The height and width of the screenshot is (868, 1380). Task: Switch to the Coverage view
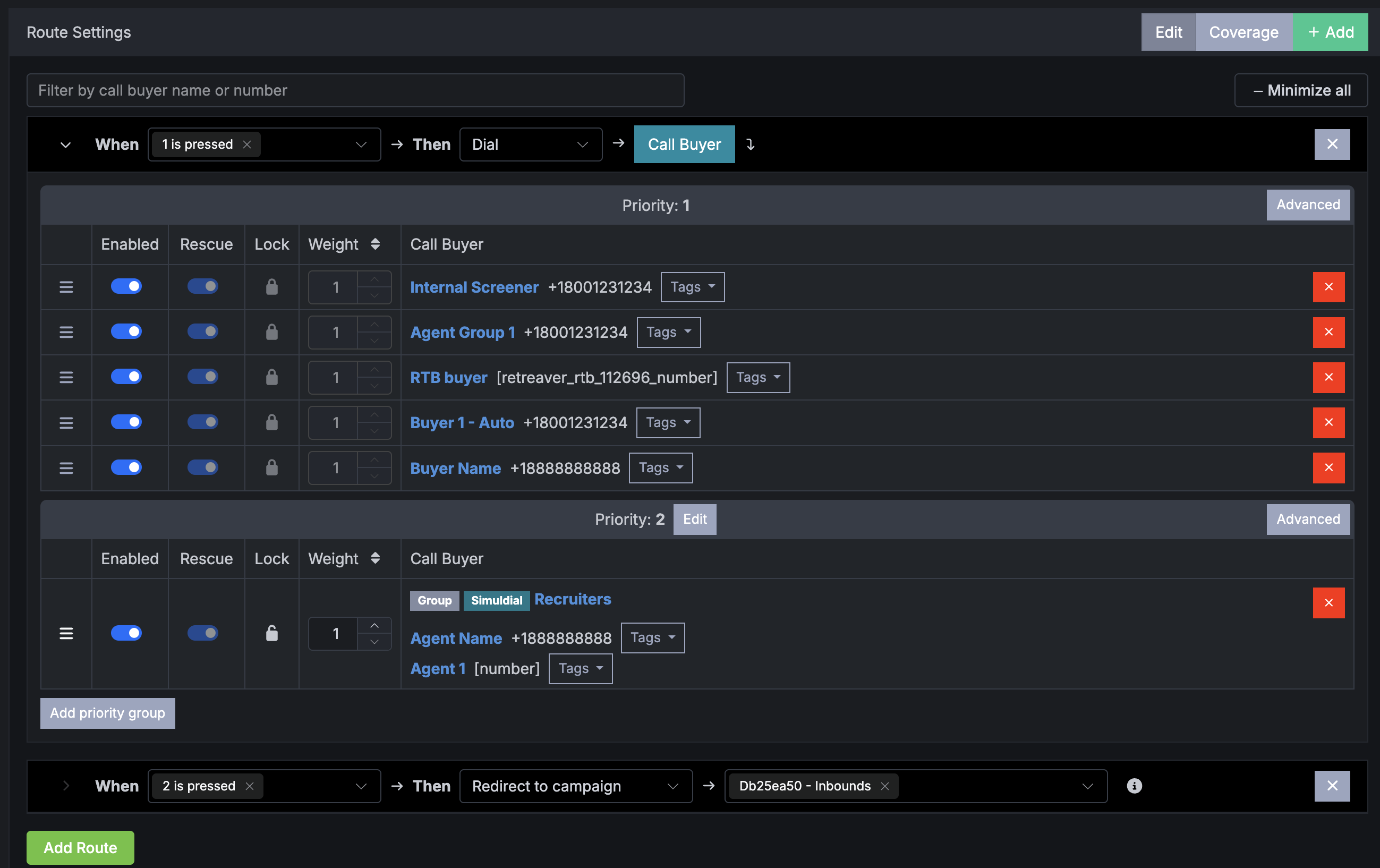coord(1243,32)
